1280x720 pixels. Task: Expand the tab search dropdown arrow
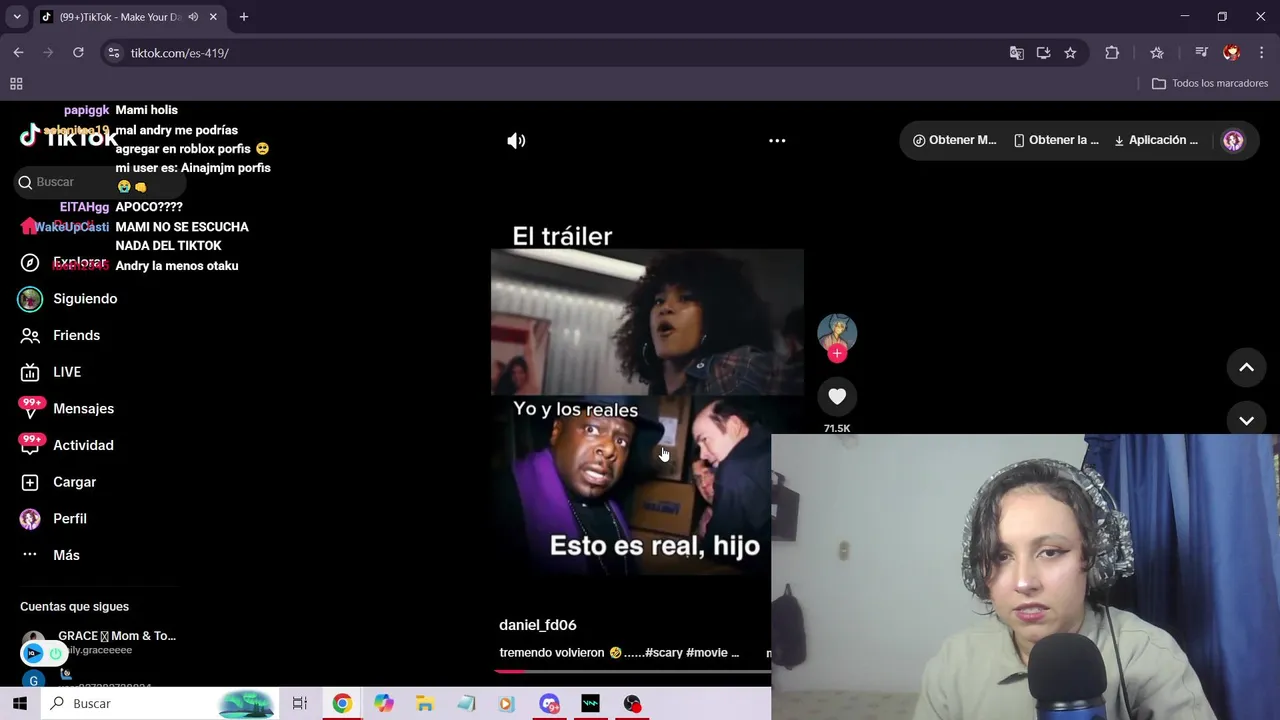pyautogui.click(x=17, y=17)
